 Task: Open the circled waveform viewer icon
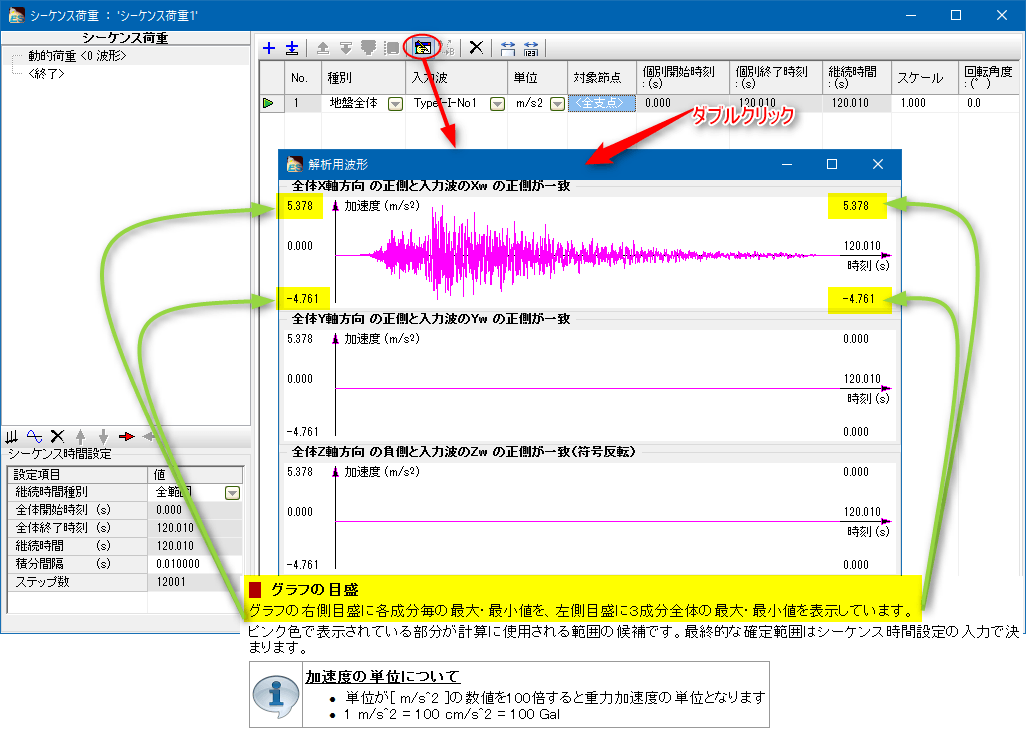point(423,47)
